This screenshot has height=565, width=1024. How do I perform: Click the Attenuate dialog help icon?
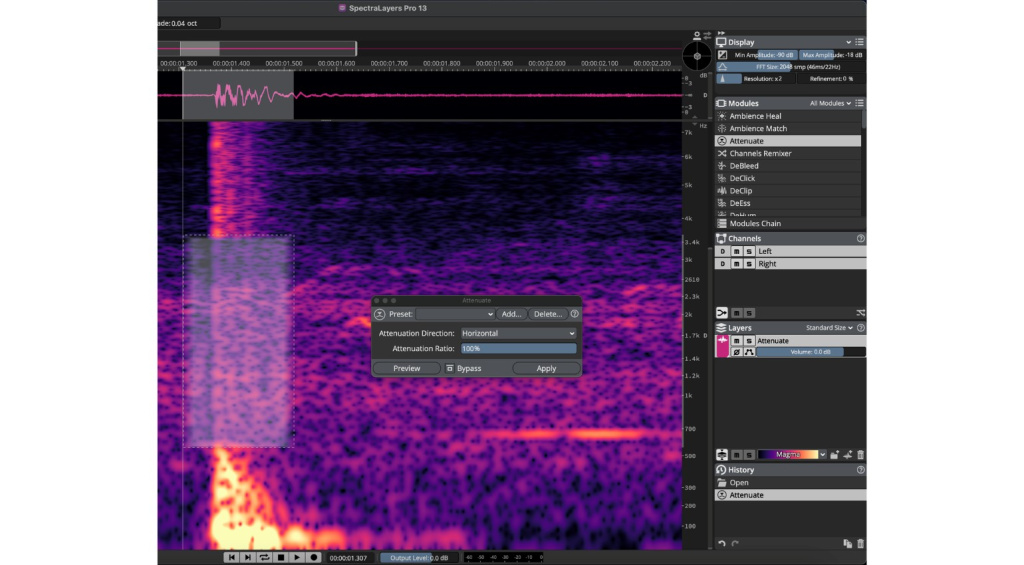575,314
